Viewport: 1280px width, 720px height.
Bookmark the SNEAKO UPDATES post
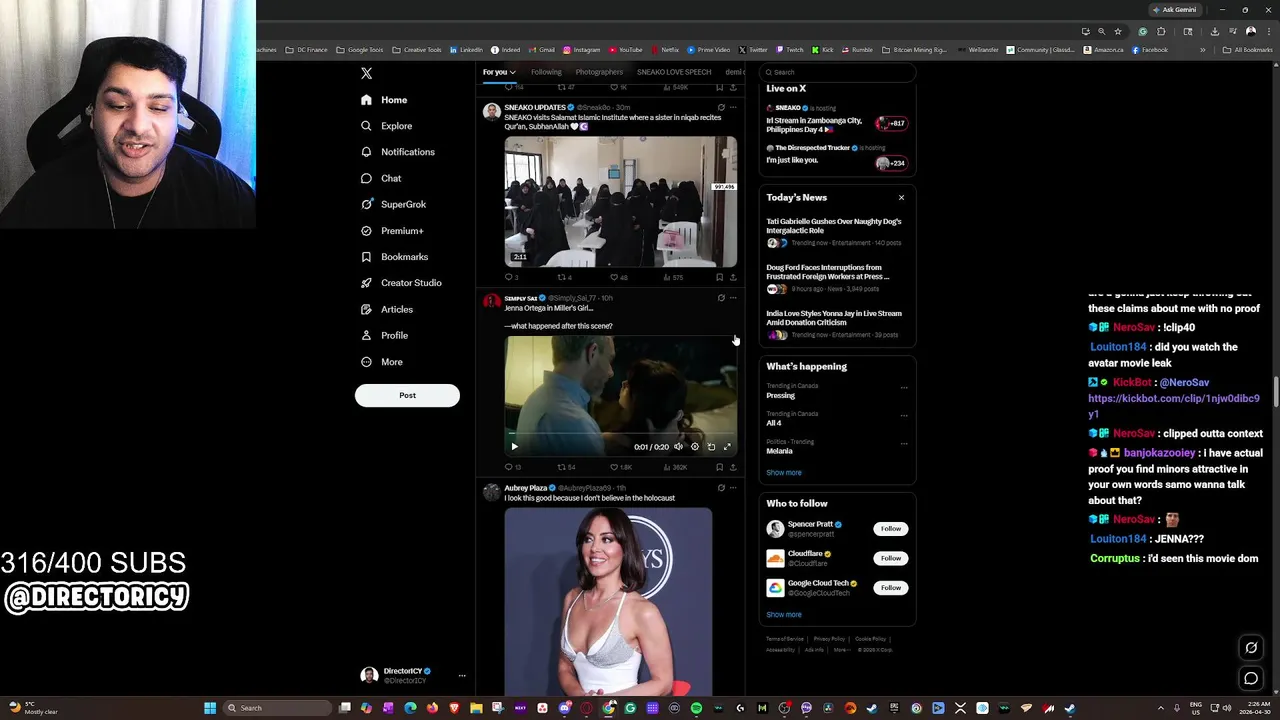(719, 277)
